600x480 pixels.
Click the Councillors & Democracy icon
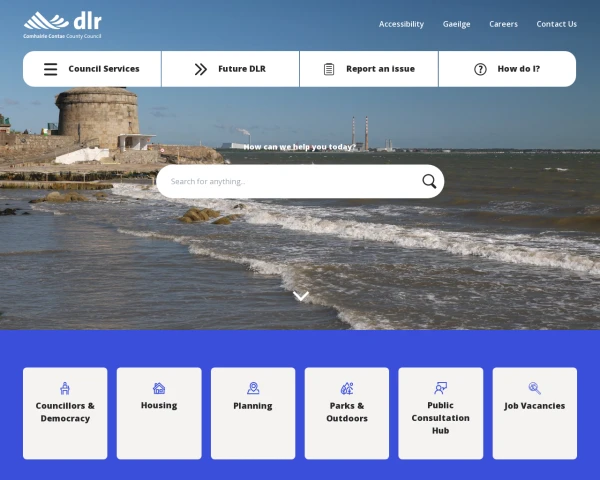pyautogui.click(x=65, y=388)
